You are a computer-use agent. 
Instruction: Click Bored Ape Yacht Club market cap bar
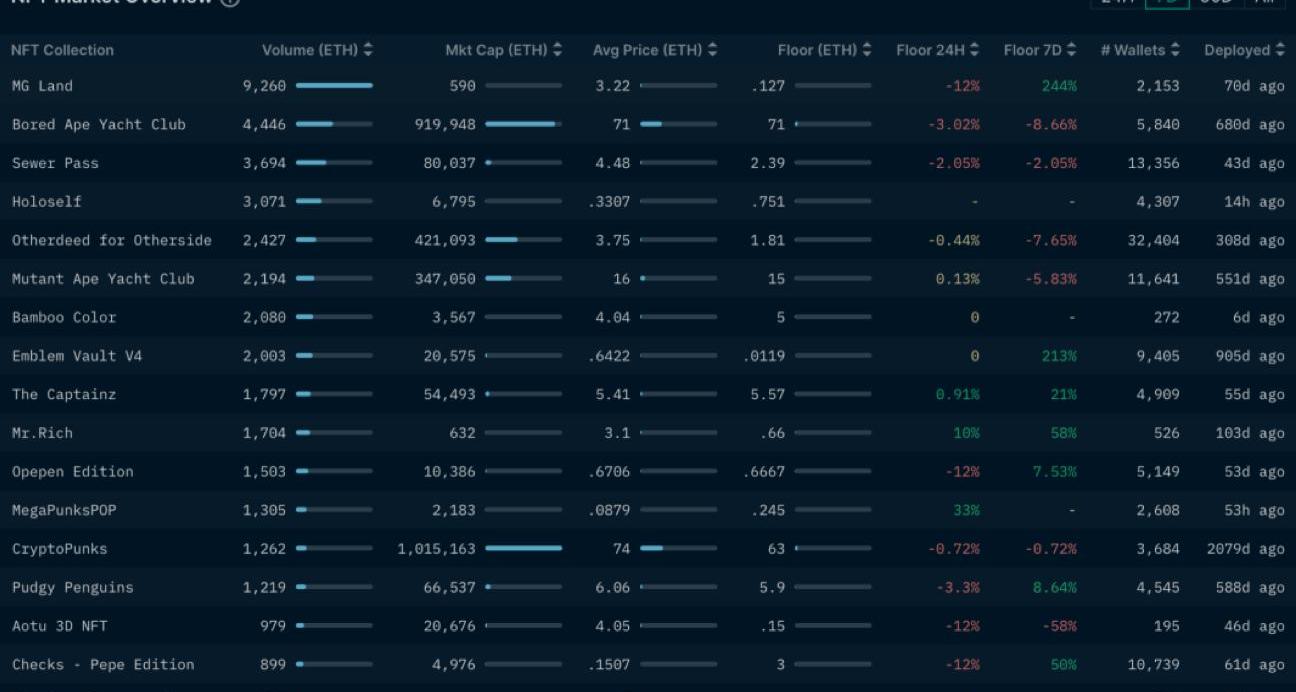tap(523, 125)
